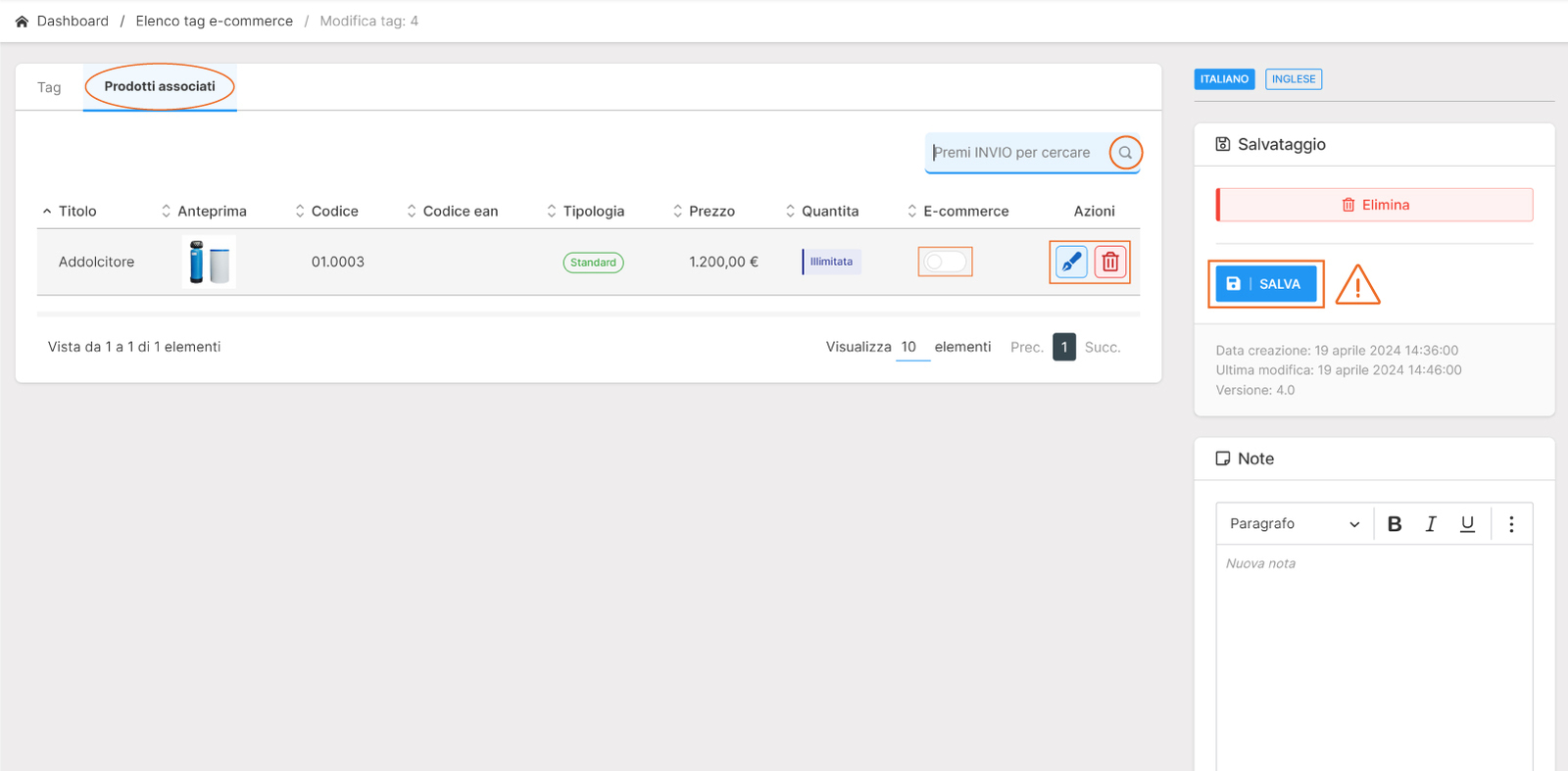Switch language to INGLESE
This screenshot has height=771, width=1568.
pos(1294,79)
